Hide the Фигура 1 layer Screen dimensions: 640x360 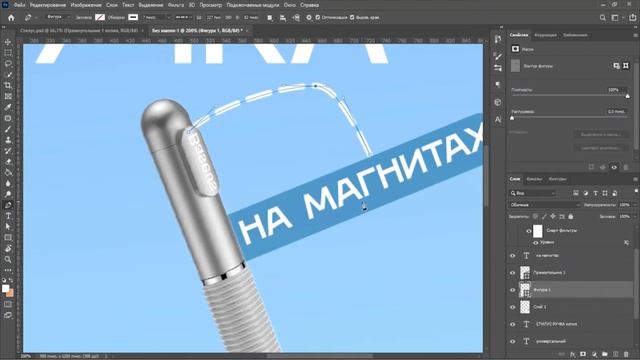[x=513, y=290]
